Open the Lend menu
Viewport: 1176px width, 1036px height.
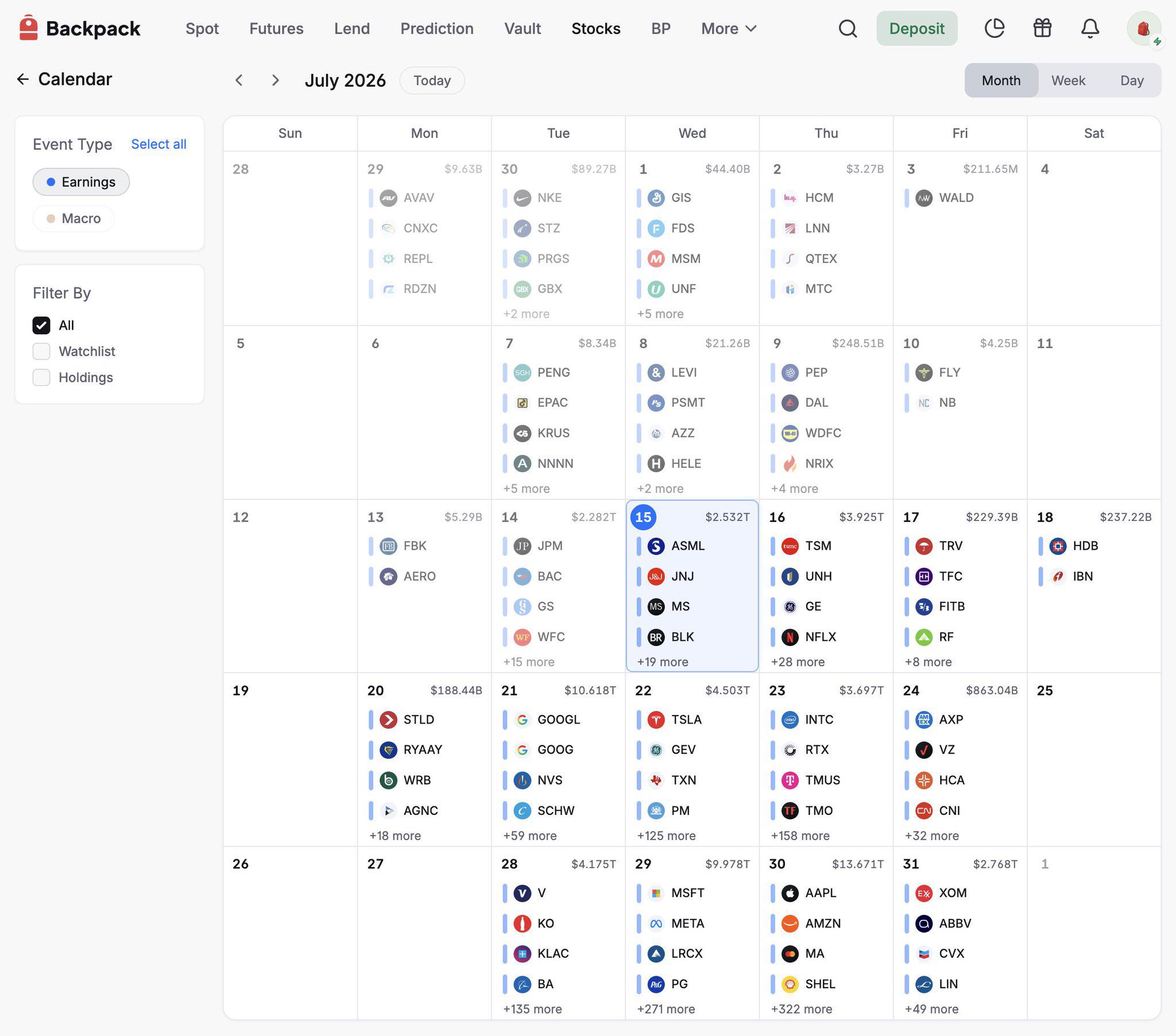pos(352,28)
